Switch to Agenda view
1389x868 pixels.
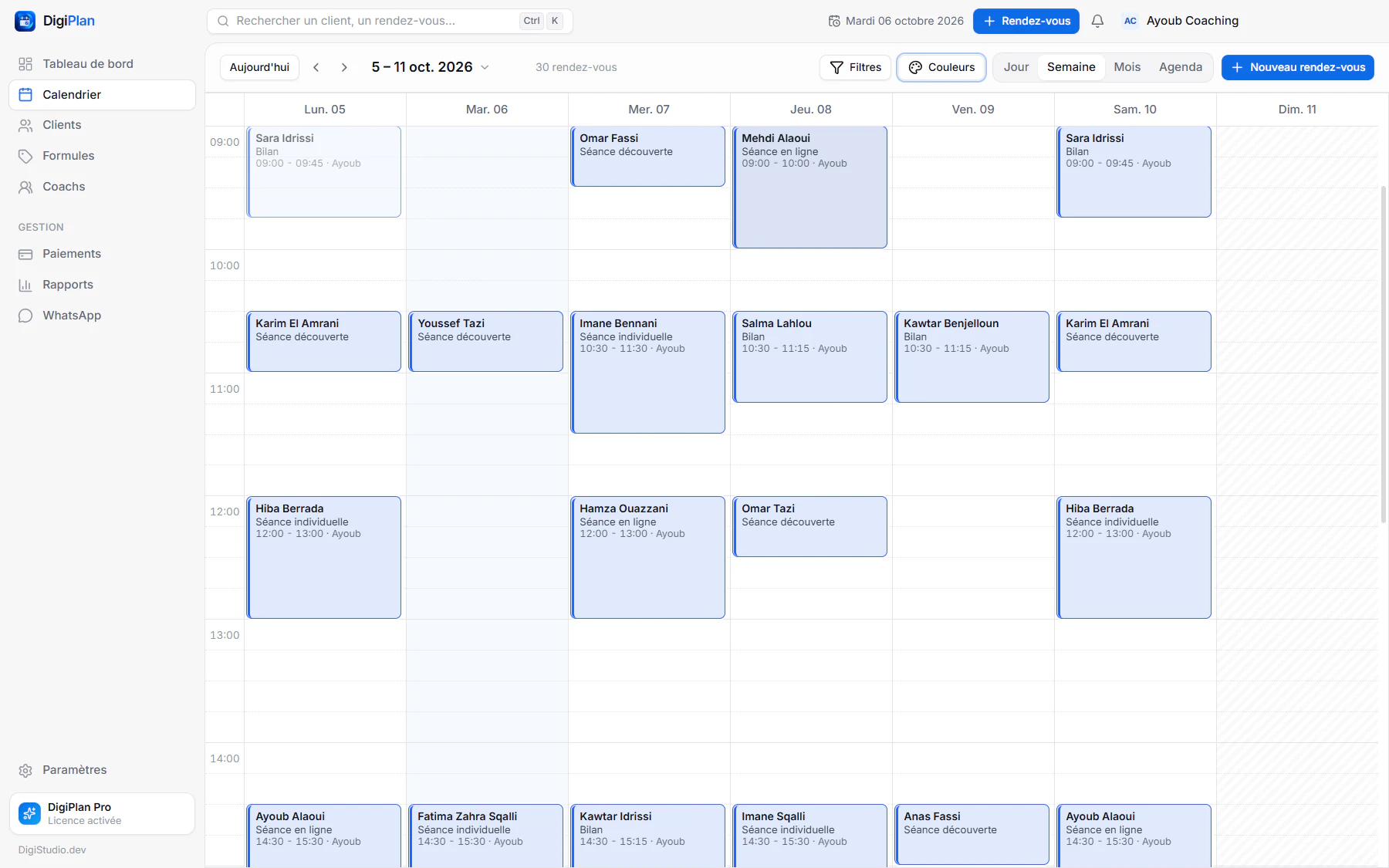[1181, 67]
